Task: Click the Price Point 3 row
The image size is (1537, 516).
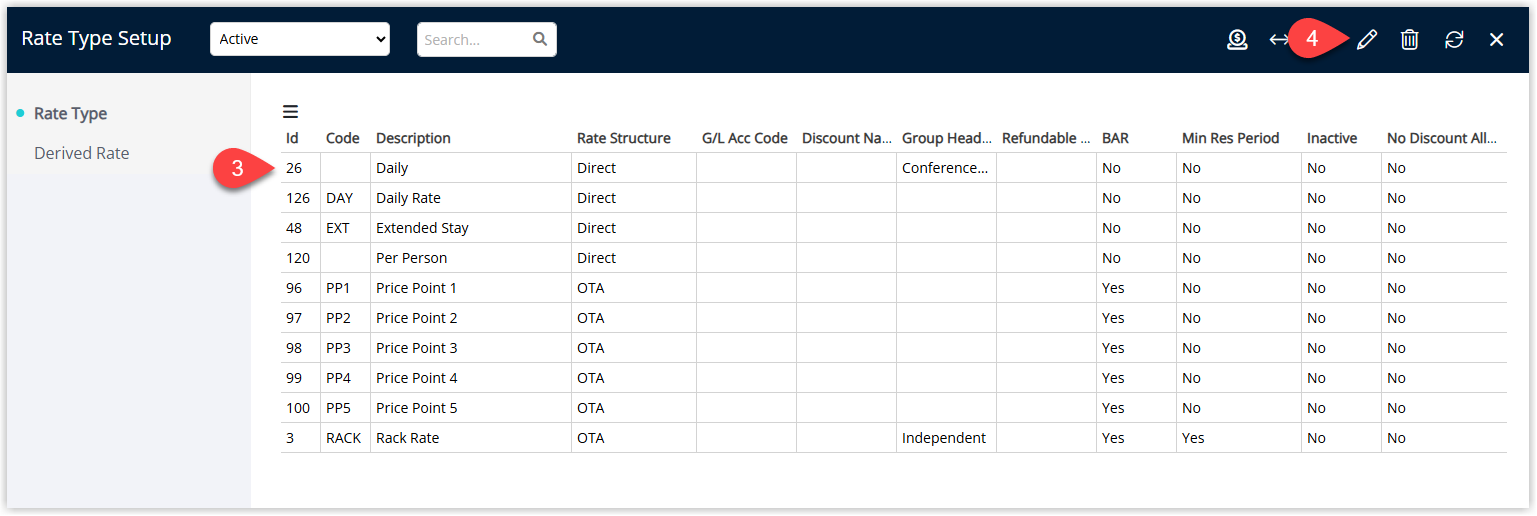Action: click(893, 348)
